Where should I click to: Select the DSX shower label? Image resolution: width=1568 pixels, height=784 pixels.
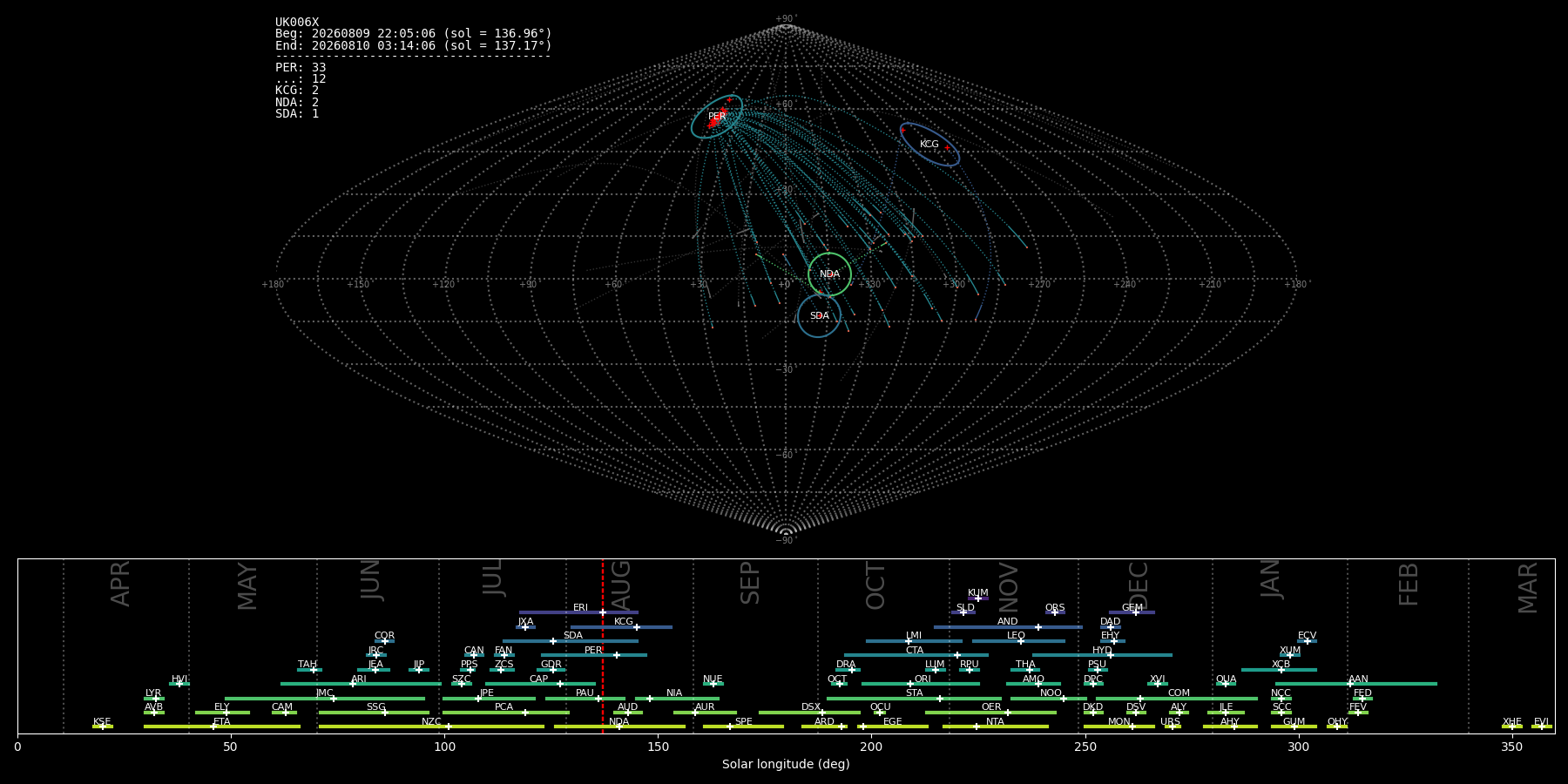[811, 707]
